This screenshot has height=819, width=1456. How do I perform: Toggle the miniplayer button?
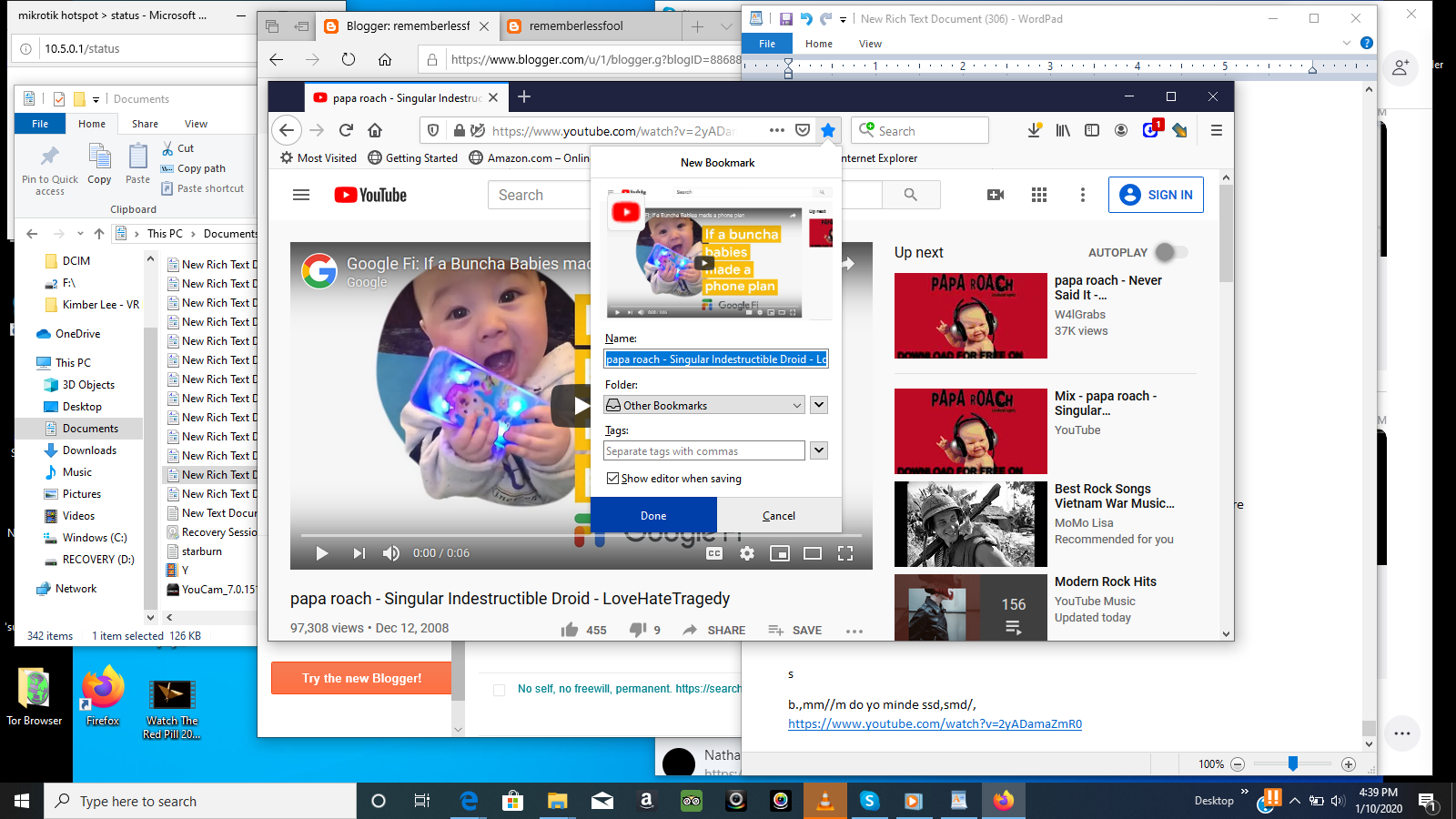780,553
